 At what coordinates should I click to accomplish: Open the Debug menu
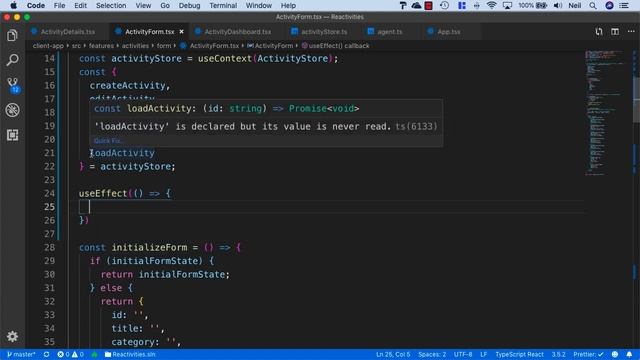point(189,5)
